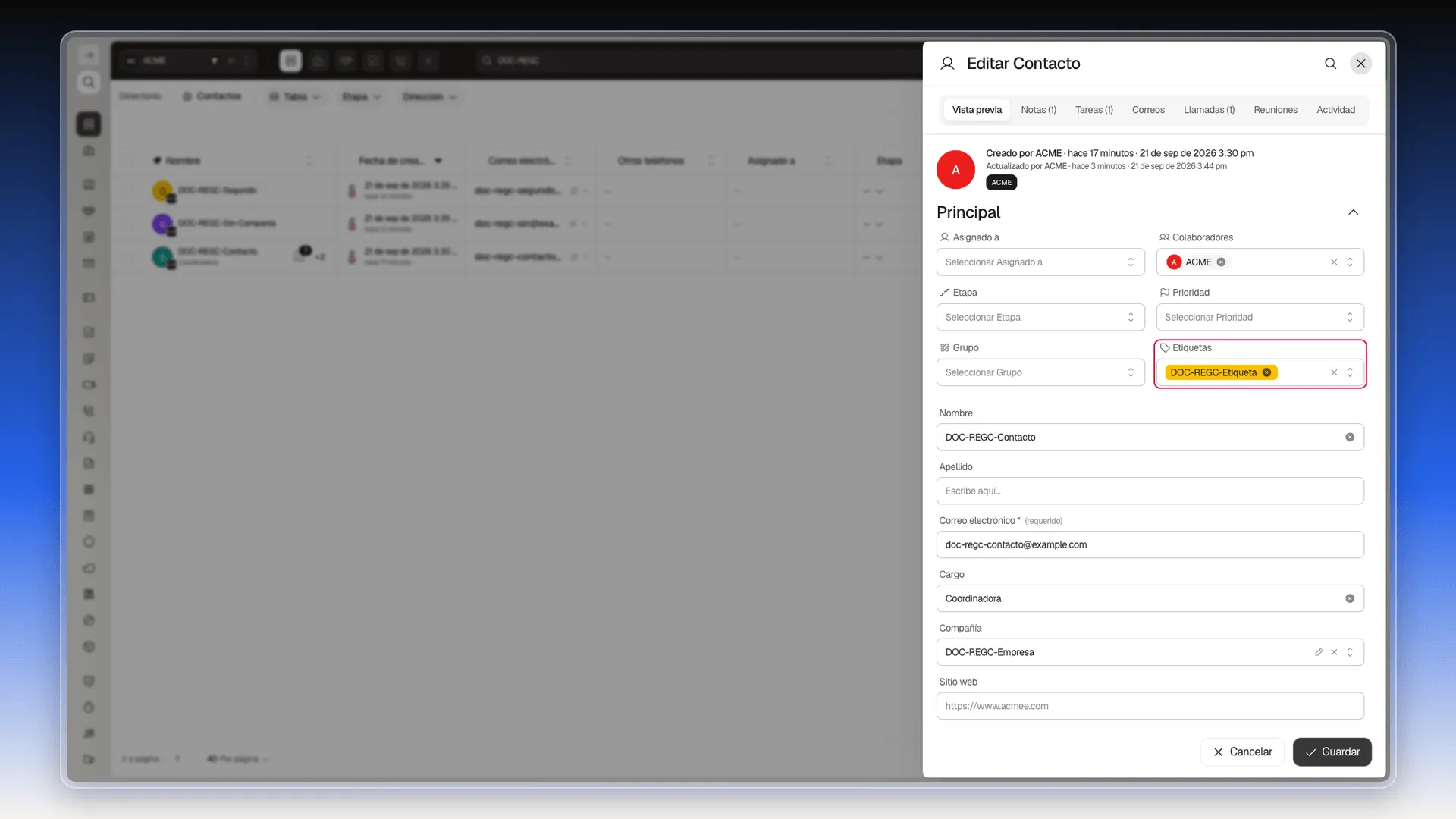Click the red A contact avatar
This screenshot has height=819, width=1456.
click(x=955, y=170)
